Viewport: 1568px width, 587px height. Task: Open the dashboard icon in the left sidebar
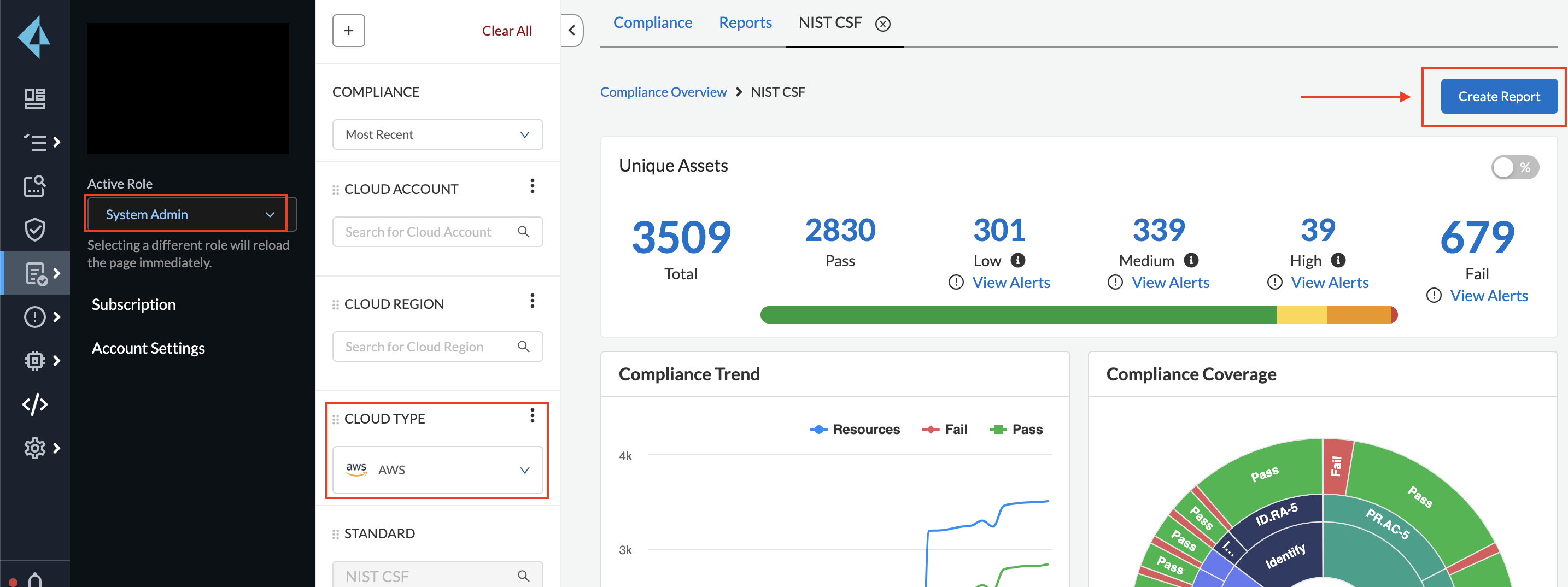click(34, 98)
